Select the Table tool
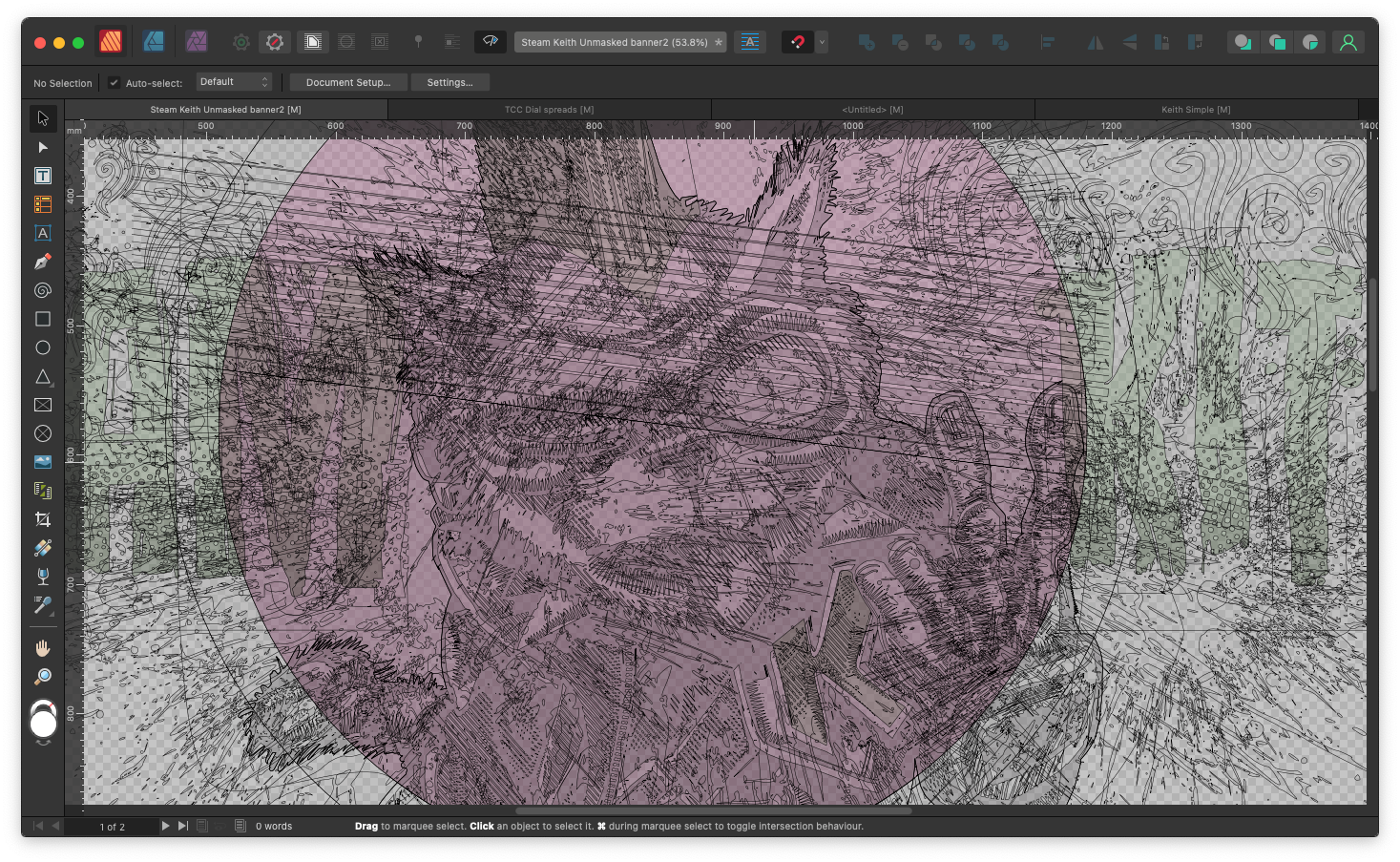1400x862 pixels. pyautogui.click(x=42, y=204)
